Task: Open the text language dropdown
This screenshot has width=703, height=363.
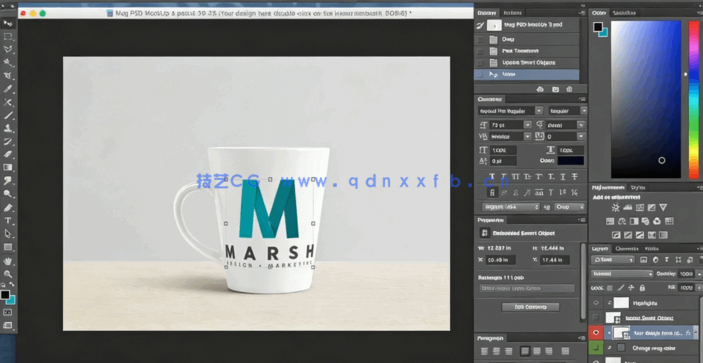Action: coord(510,207)
